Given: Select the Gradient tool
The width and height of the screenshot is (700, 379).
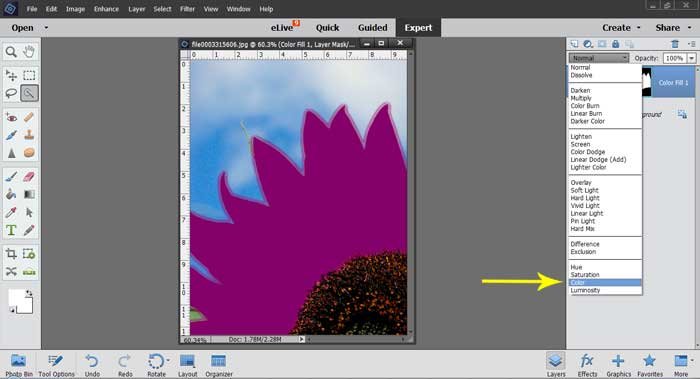Looking at the screenshot, I should pos(29,195).
